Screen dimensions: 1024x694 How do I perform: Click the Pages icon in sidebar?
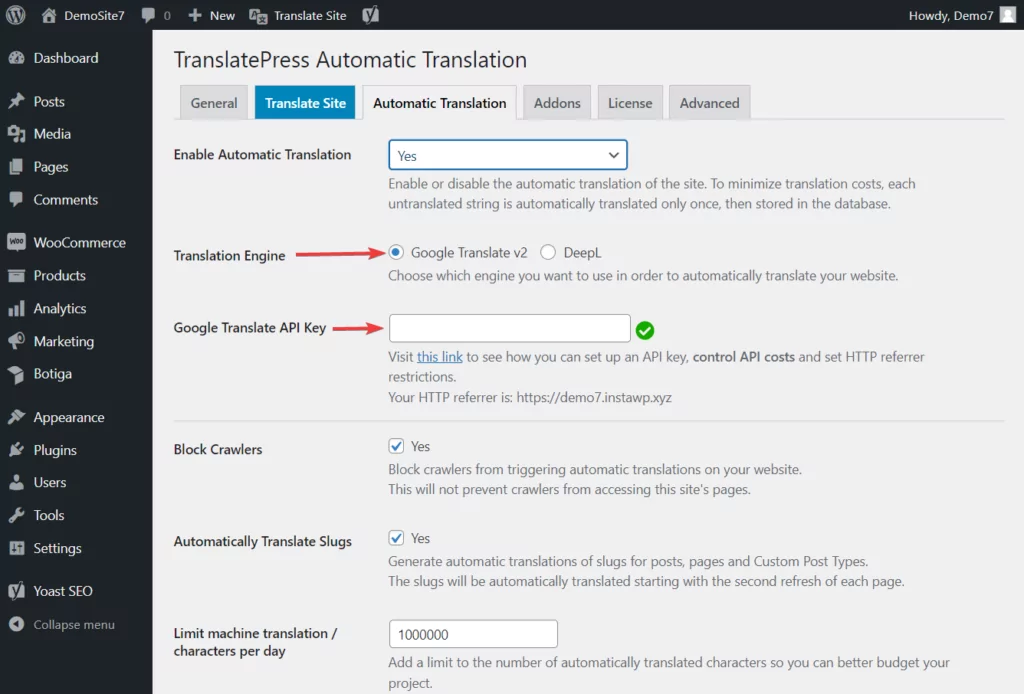click(17, 166)
